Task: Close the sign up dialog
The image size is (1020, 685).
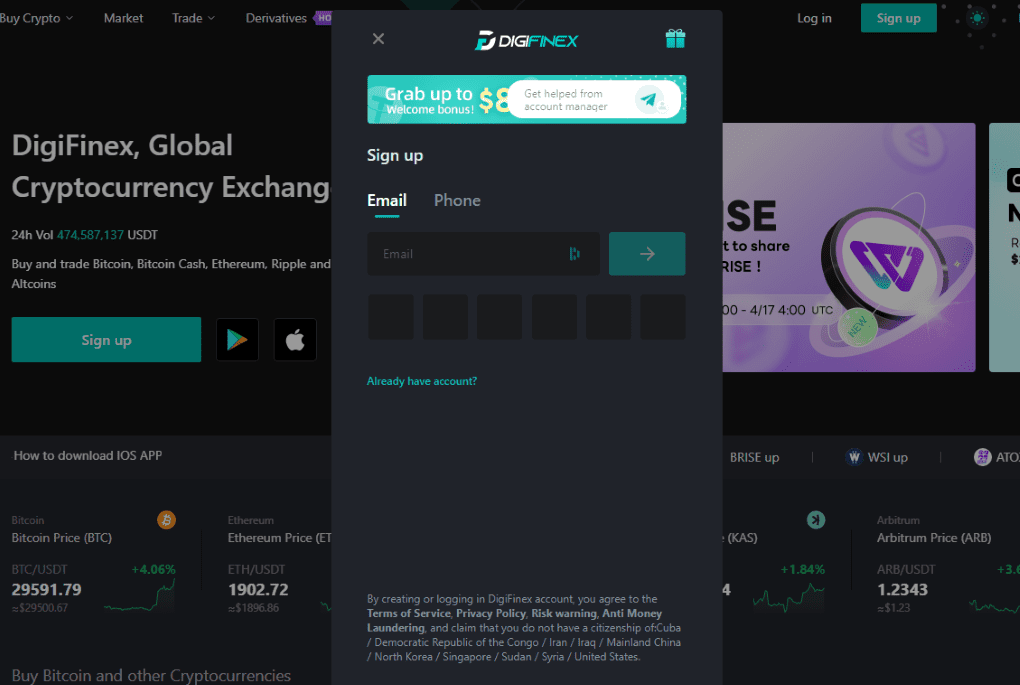Action: click(378, 39)
